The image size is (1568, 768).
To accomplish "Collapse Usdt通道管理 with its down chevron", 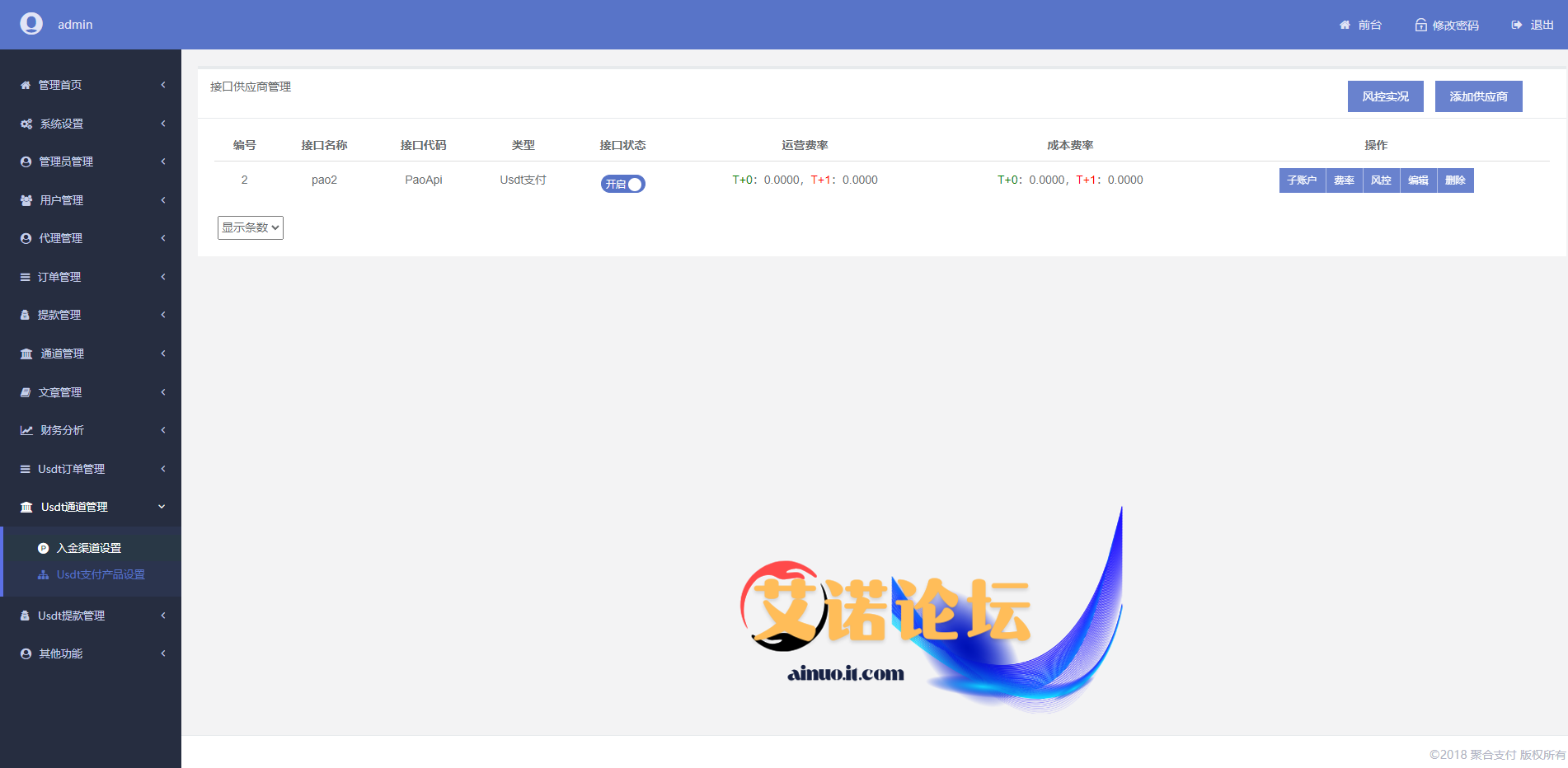I will tap(162, 507).
